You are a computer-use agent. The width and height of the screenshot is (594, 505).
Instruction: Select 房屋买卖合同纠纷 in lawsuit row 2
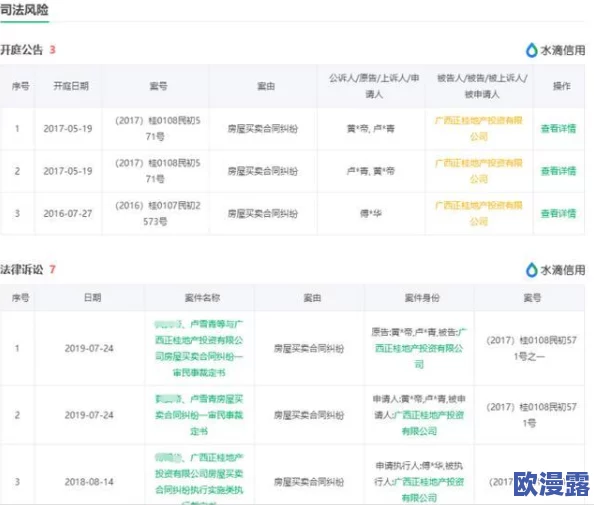[309, 415]
